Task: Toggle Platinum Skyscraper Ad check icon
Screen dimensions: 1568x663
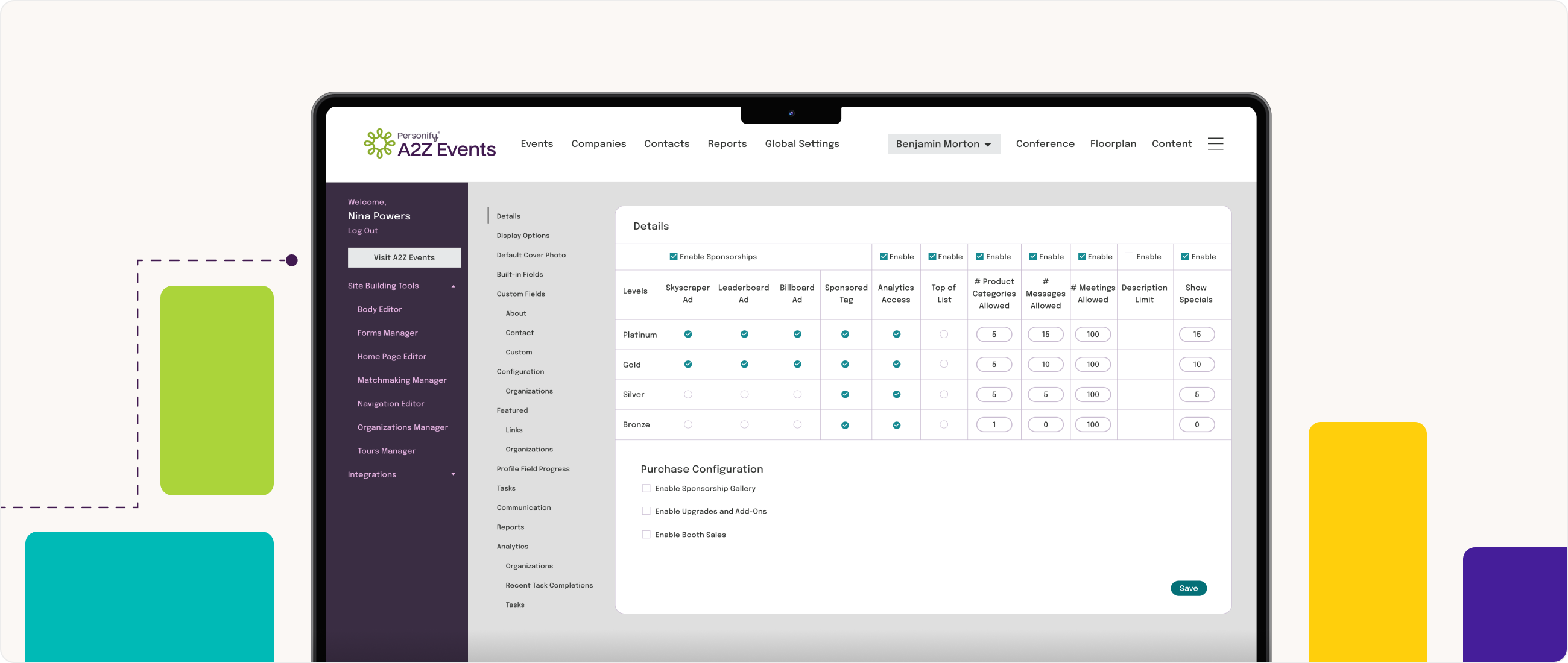Action: [688, 334]
